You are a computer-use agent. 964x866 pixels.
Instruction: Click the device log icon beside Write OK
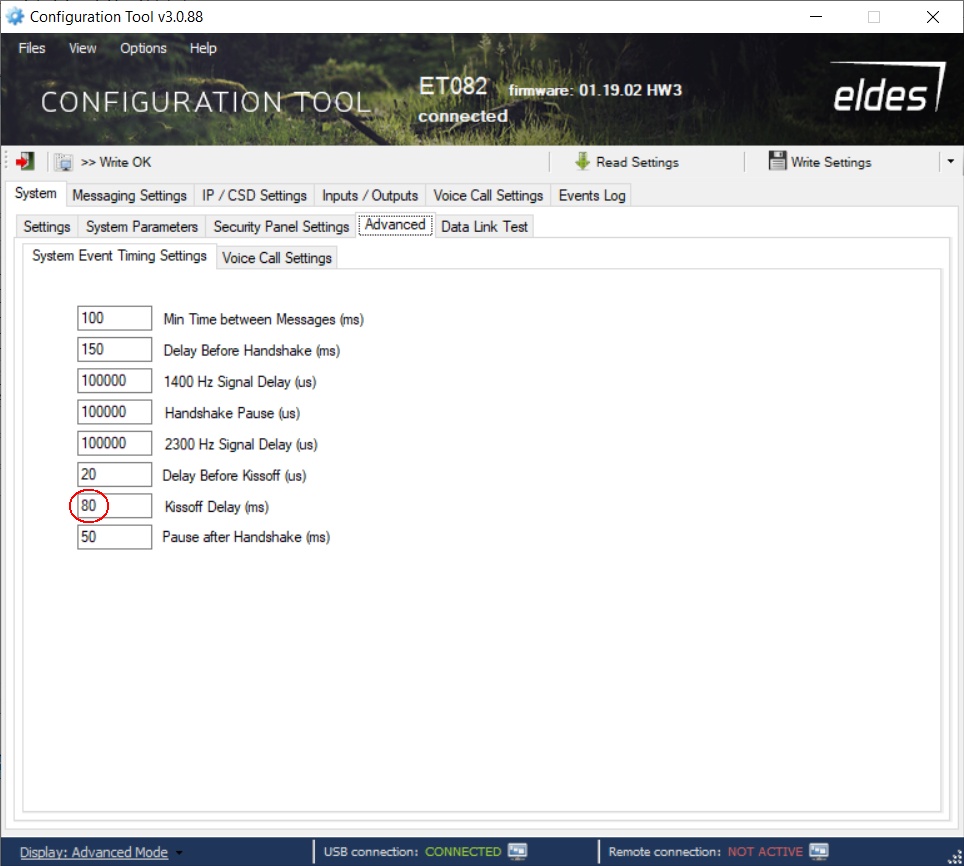63,162
